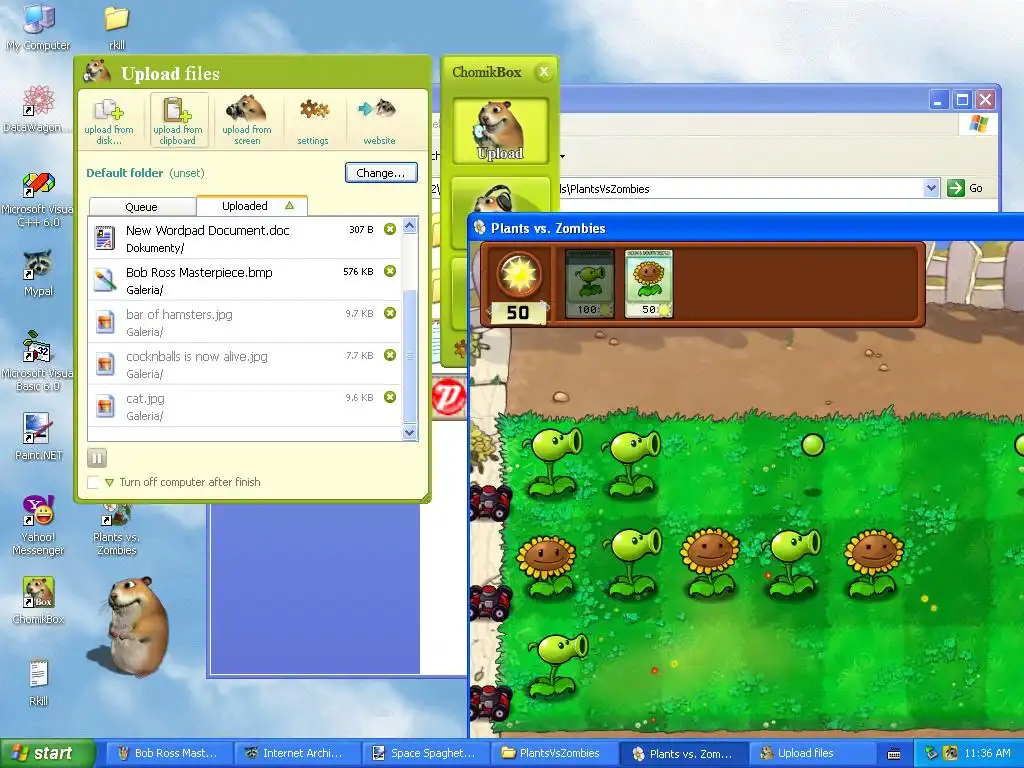Click the sun counter icon in game

pyautogui.click(x=519, y=274)
